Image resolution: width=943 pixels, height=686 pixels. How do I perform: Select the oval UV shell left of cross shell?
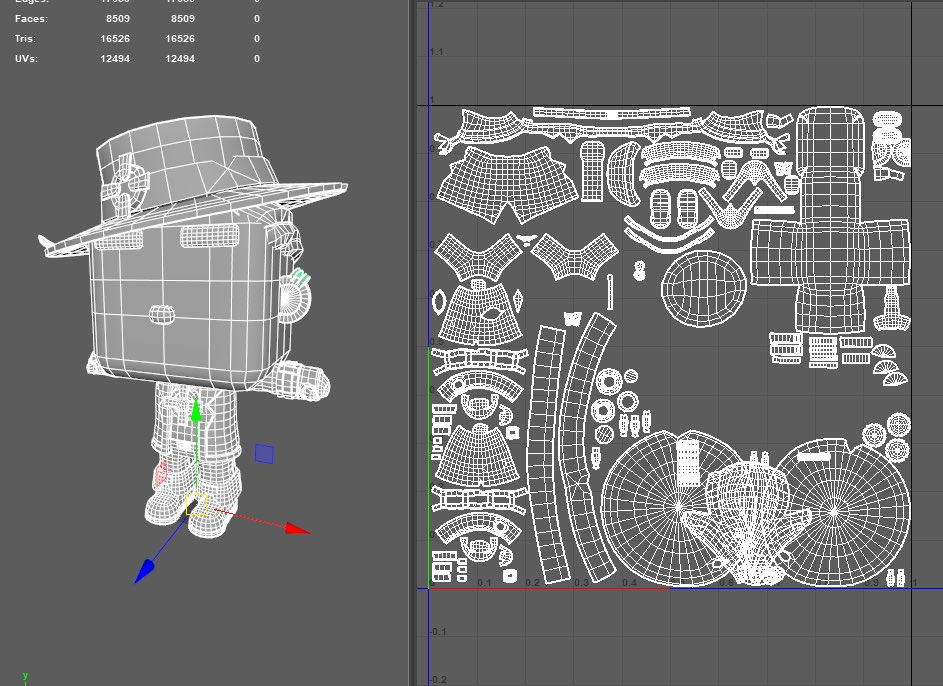tap(704, 289)
